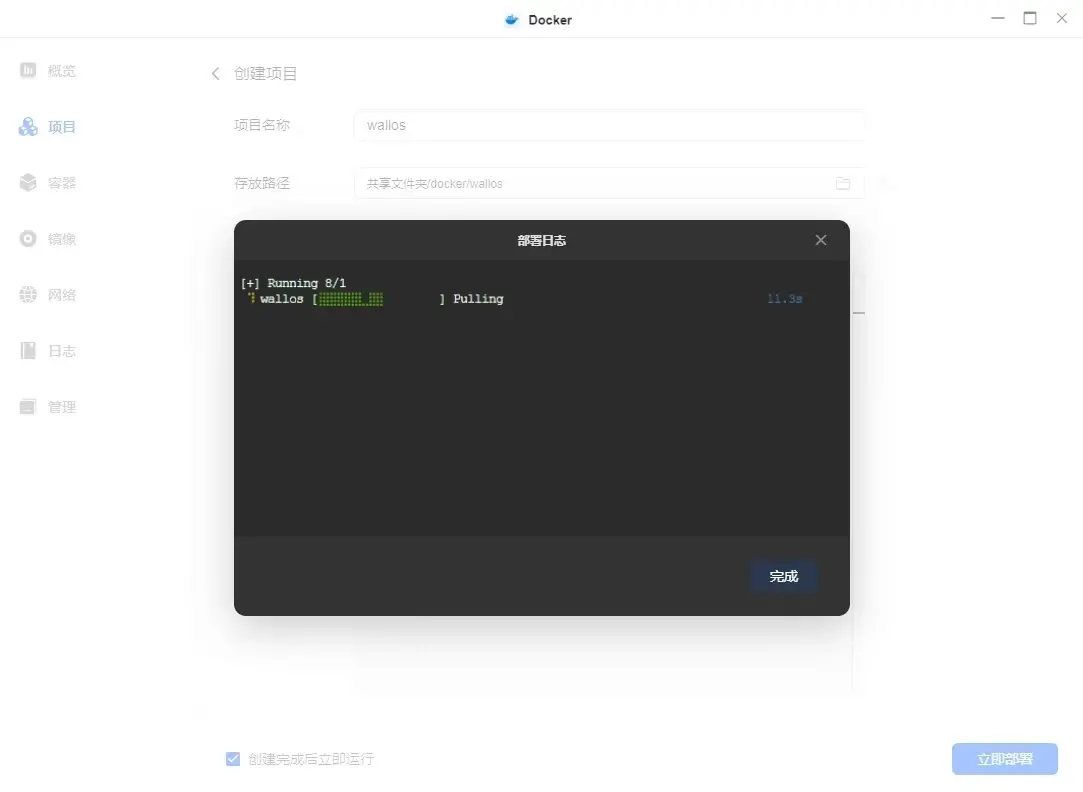Minimize the Docker window
This screenshot has height=792, width=1083.
pos(997,19)
